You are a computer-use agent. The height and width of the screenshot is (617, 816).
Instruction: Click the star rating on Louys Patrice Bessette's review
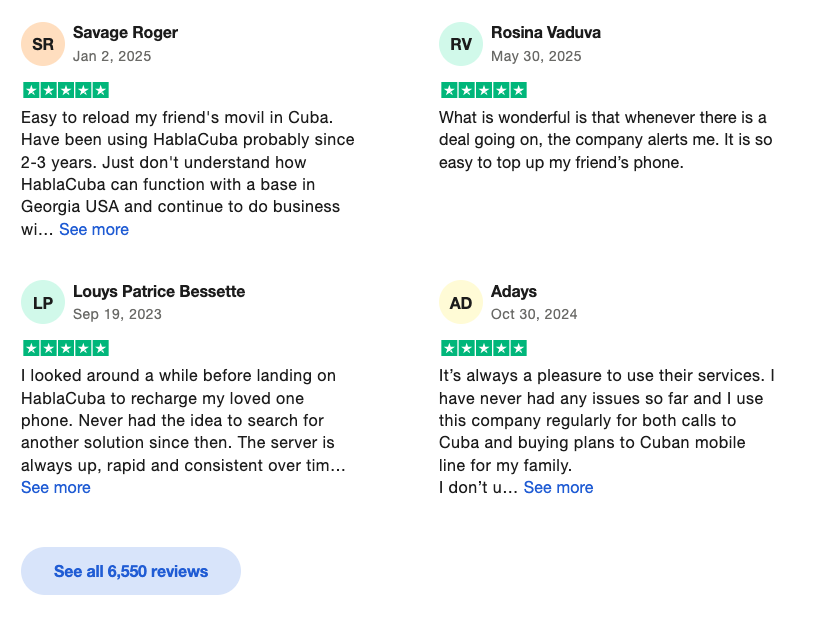(x=66, y=349)
